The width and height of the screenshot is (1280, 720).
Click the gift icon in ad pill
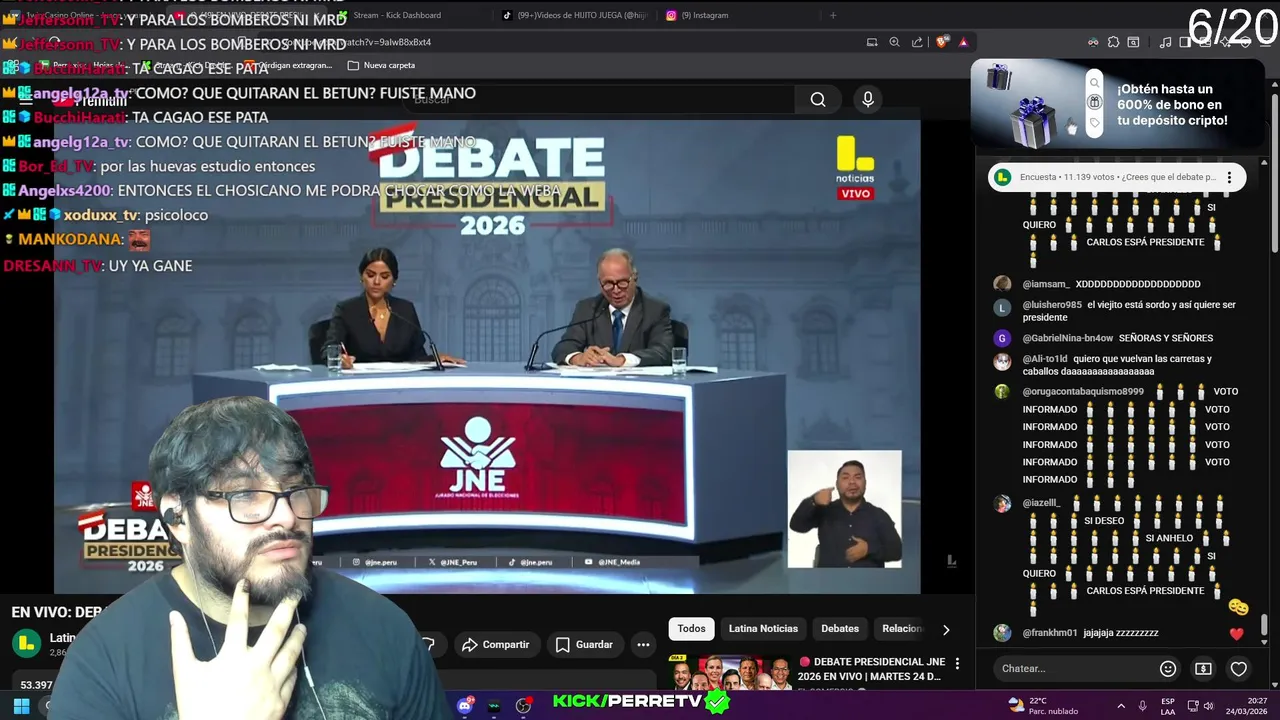(x=1094, y=102)
